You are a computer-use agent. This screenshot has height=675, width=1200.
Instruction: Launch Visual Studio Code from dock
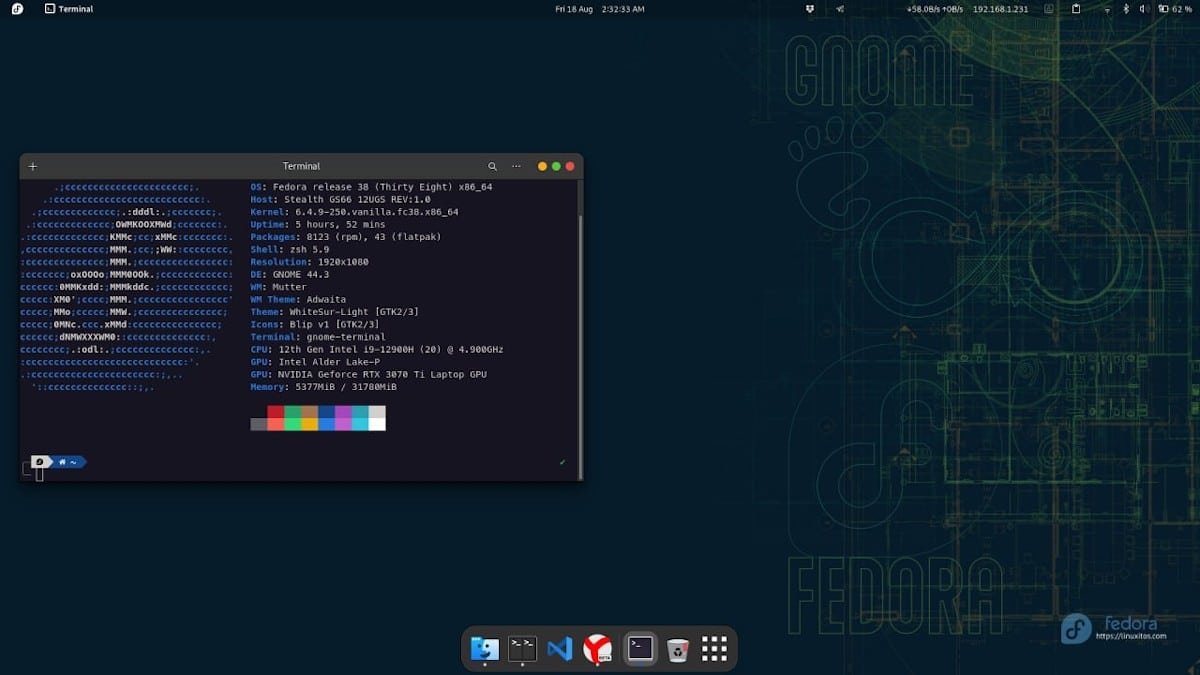click(560, 648)
